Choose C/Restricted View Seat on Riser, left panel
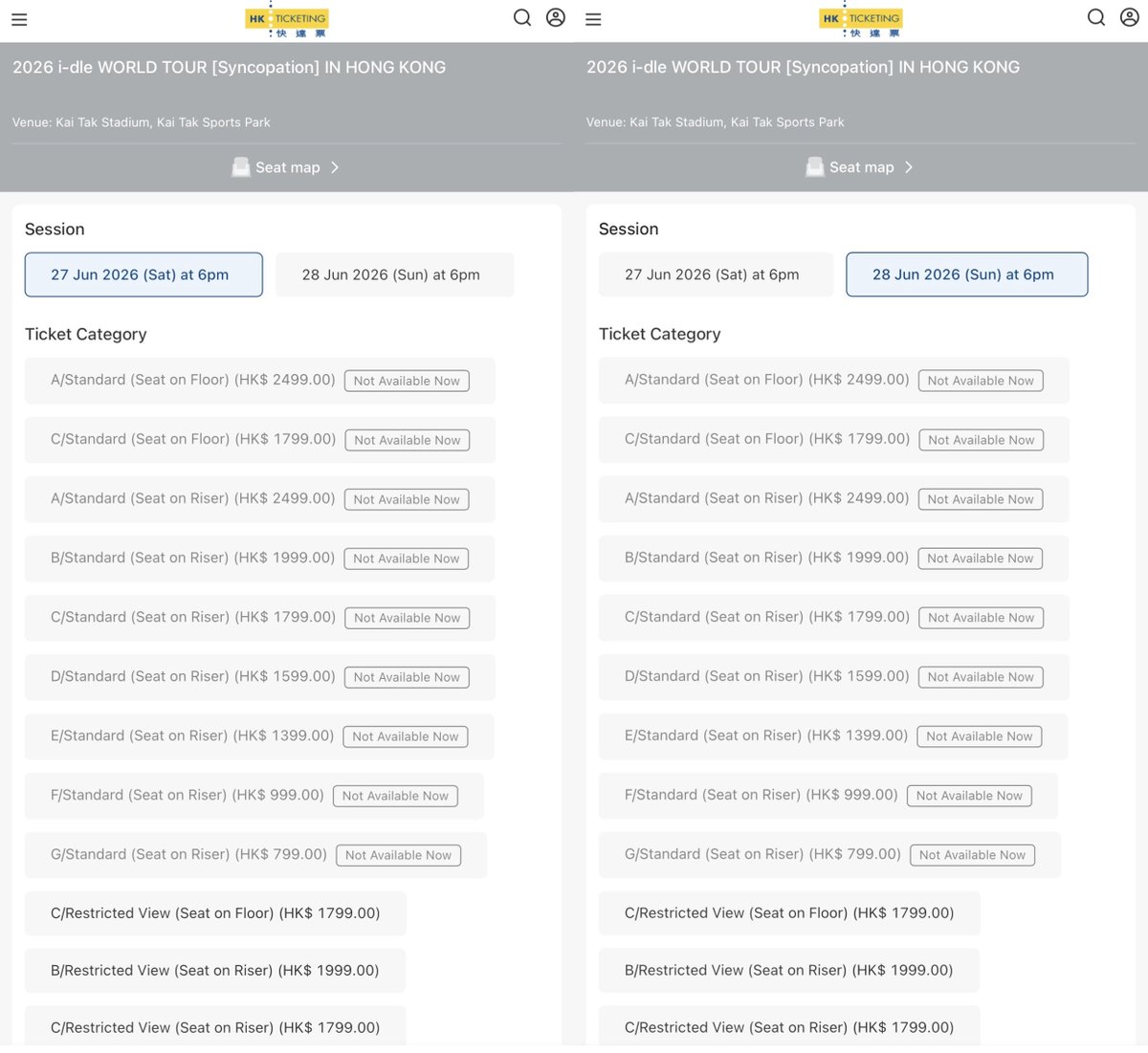This screenshot has height=1053, width=1148. [x=215, y=1027]
